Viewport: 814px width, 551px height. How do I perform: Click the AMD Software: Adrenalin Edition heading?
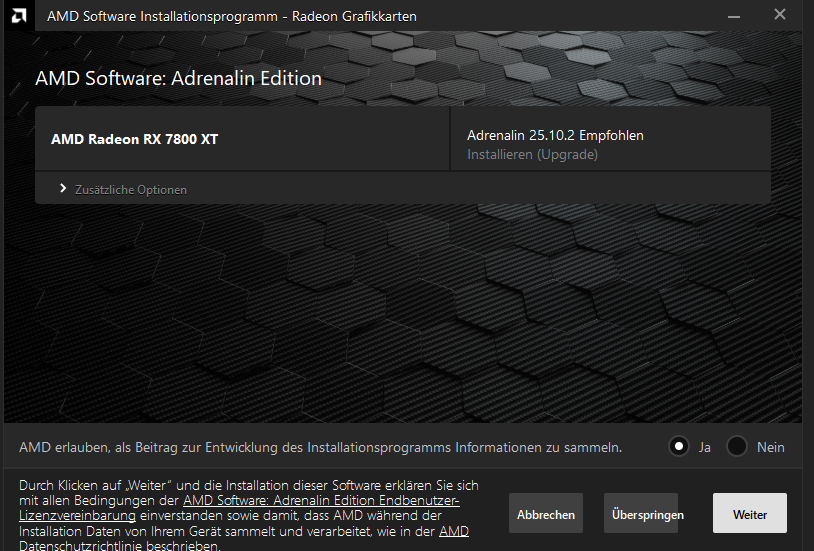tap(179, 78)
